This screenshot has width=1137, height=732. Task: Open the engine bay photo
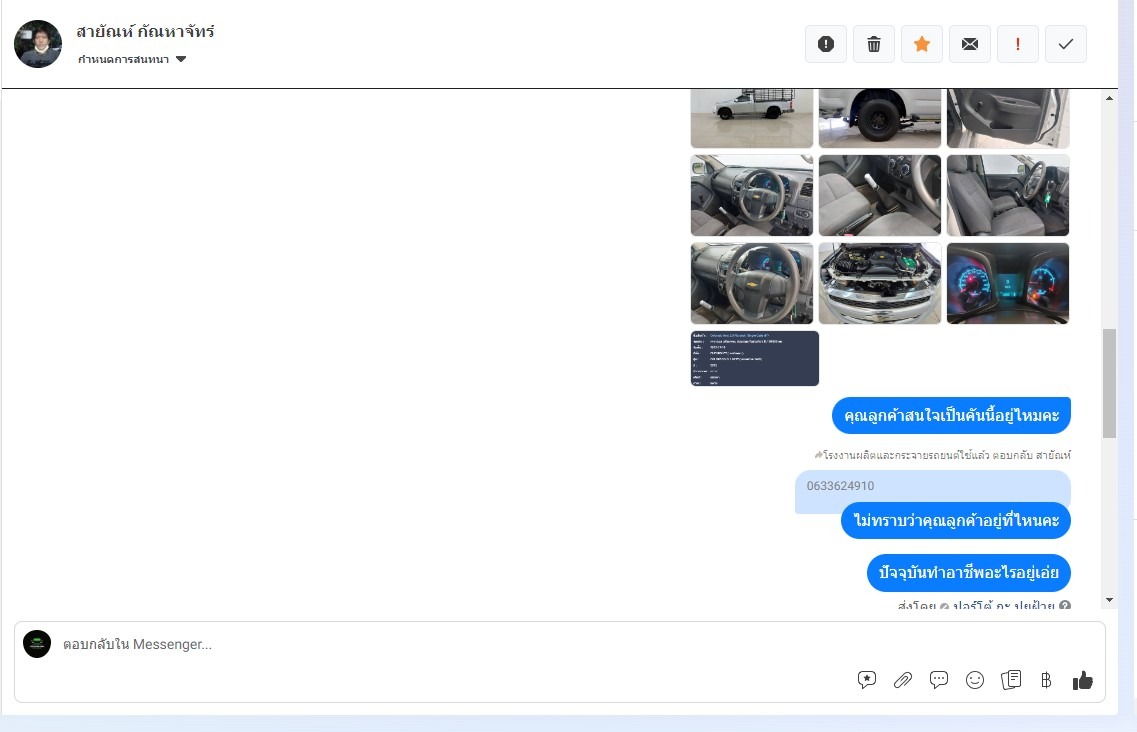point(880,283)
